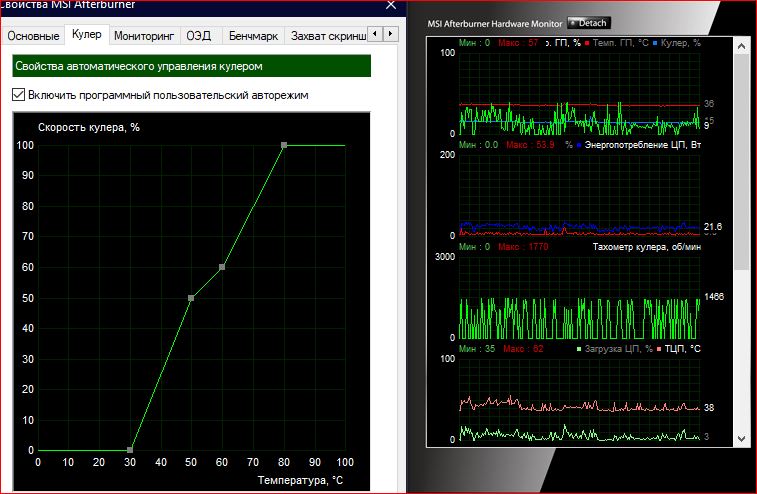Screen dimensions: 757x494
Task: Click the Загрузка ЦП, % graph label
Action: 618,349
